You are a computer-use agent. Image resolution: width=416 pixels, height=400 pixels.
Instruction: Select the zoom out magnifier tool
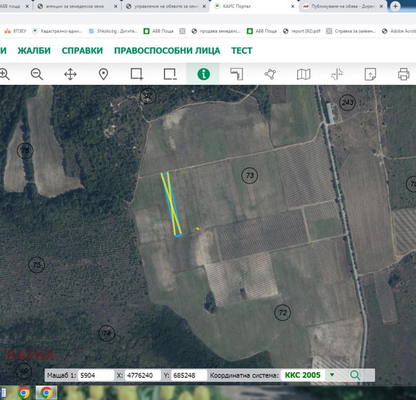click(37, 74)
